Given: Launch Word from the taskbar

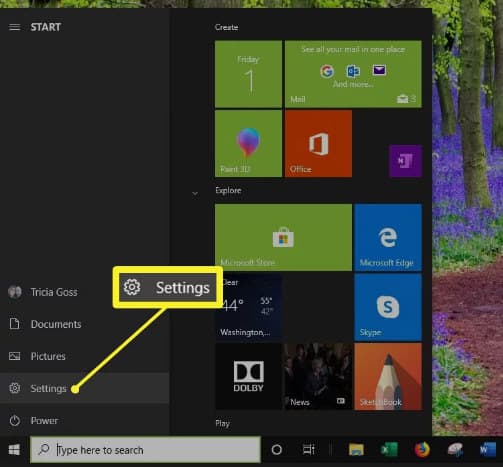Looking at the screenshot, I should (x=488, y=450).
